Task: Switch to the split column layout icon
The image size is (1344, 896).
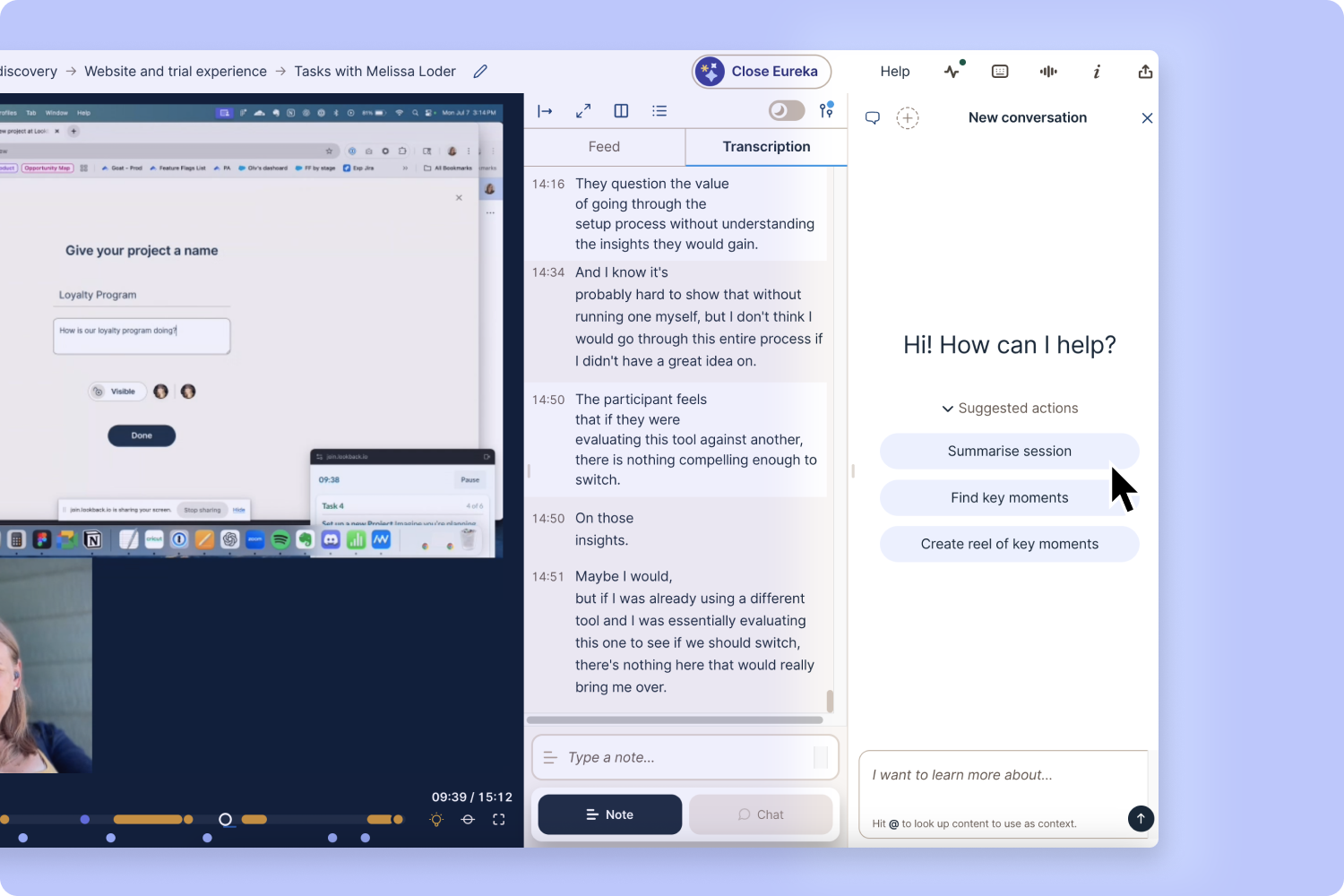Action: pos(621,111)
